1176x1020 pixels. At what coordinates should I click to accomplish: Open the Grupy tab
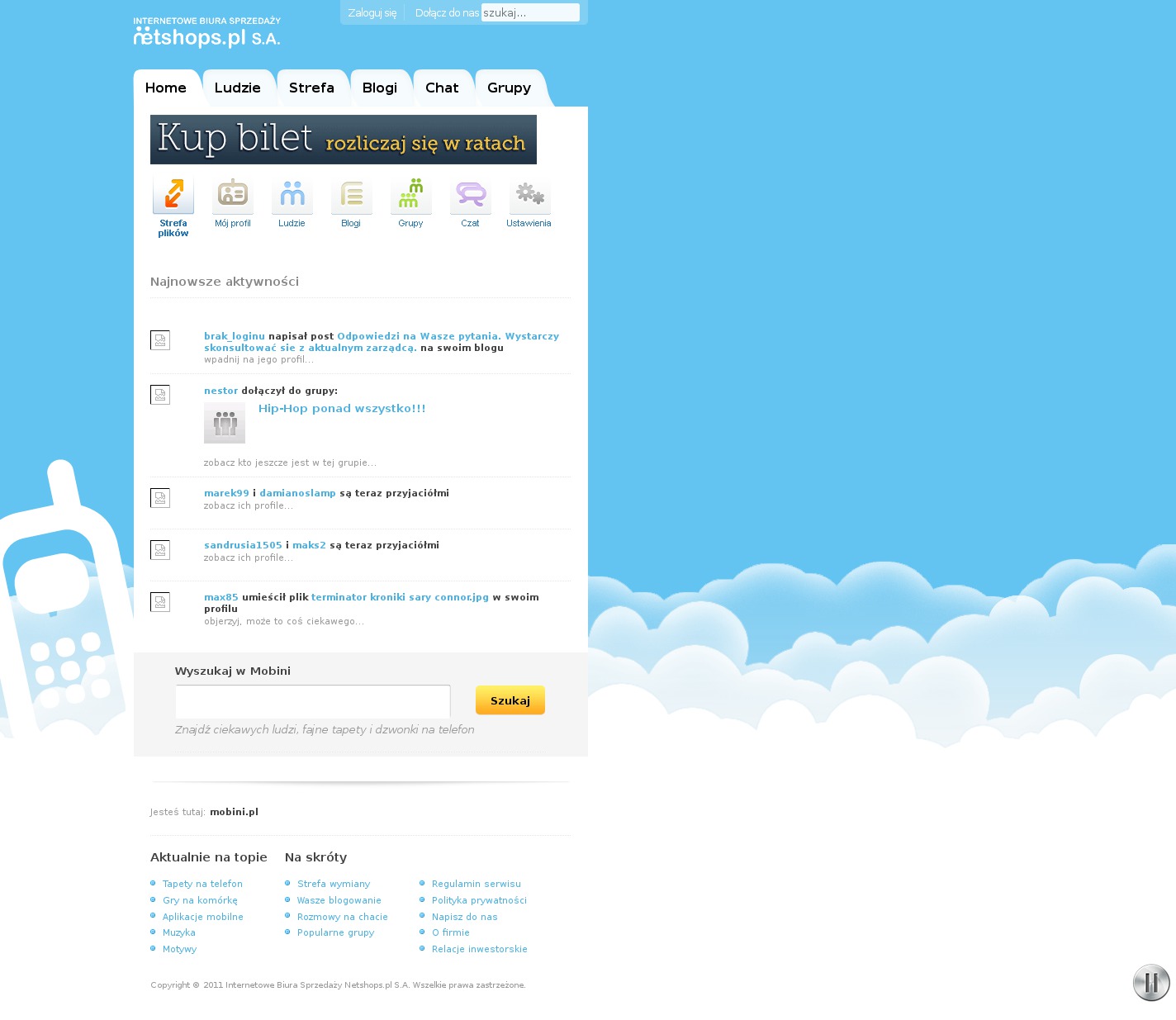click(509, 88)
